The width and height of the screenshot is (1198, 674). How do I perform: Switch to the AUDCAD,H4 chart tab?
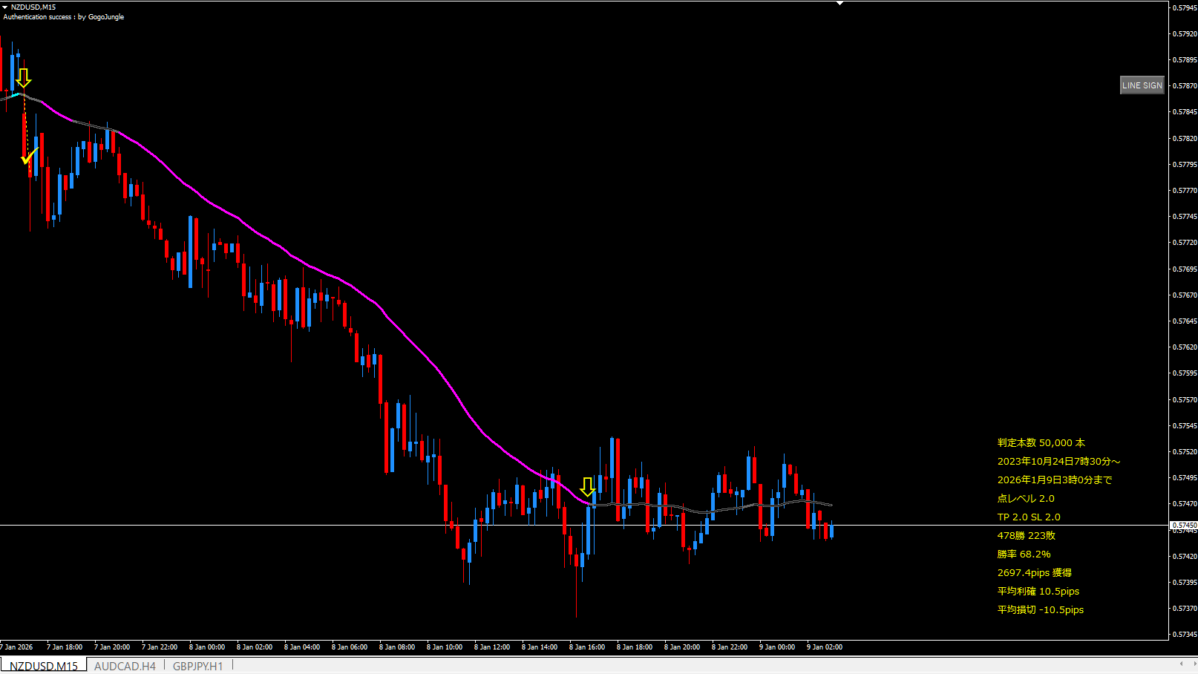pos(125,665)
